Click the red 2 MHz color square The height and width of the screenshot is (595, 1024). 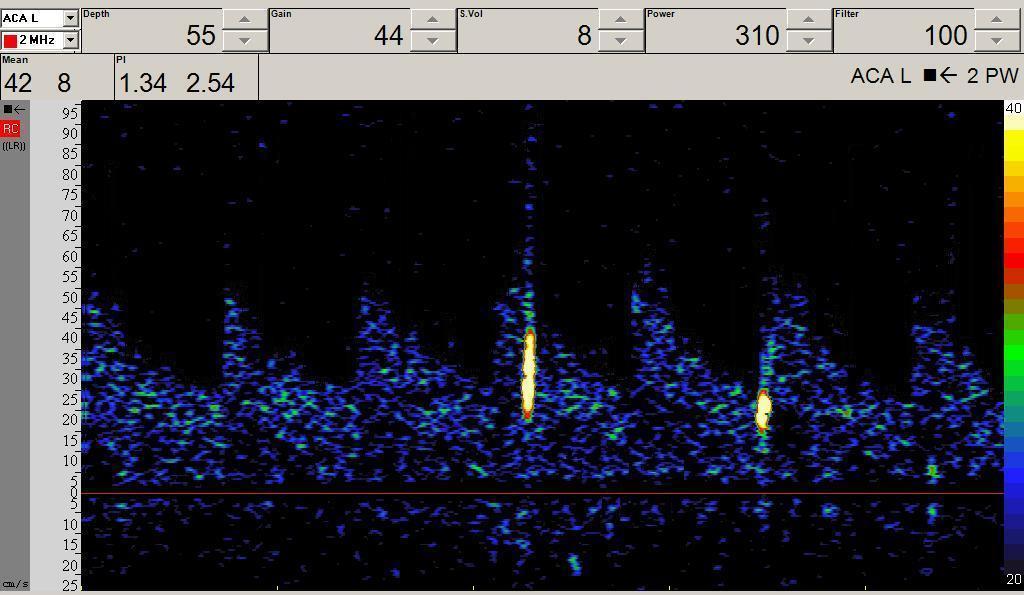point(10,40)
